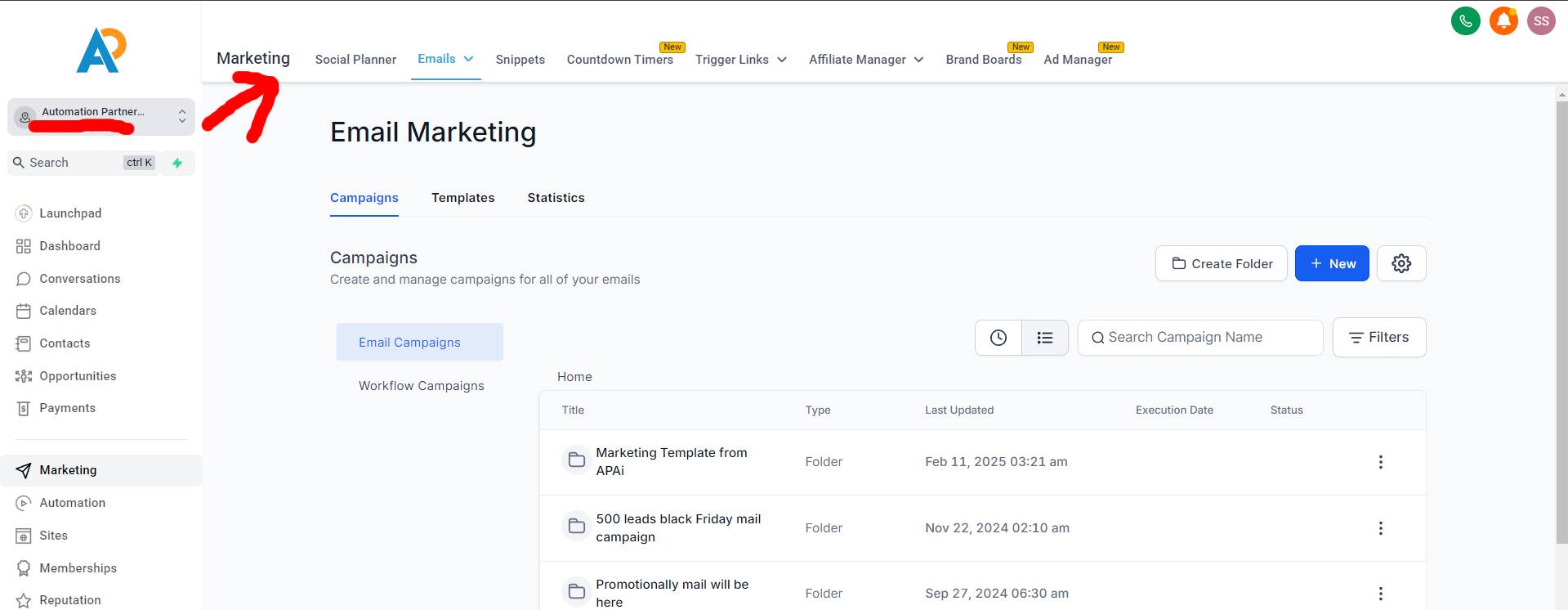Click folder icon of Marketing Template from APAi
This screenshot has width=1568, height=610.
click(x=577, y=460)
